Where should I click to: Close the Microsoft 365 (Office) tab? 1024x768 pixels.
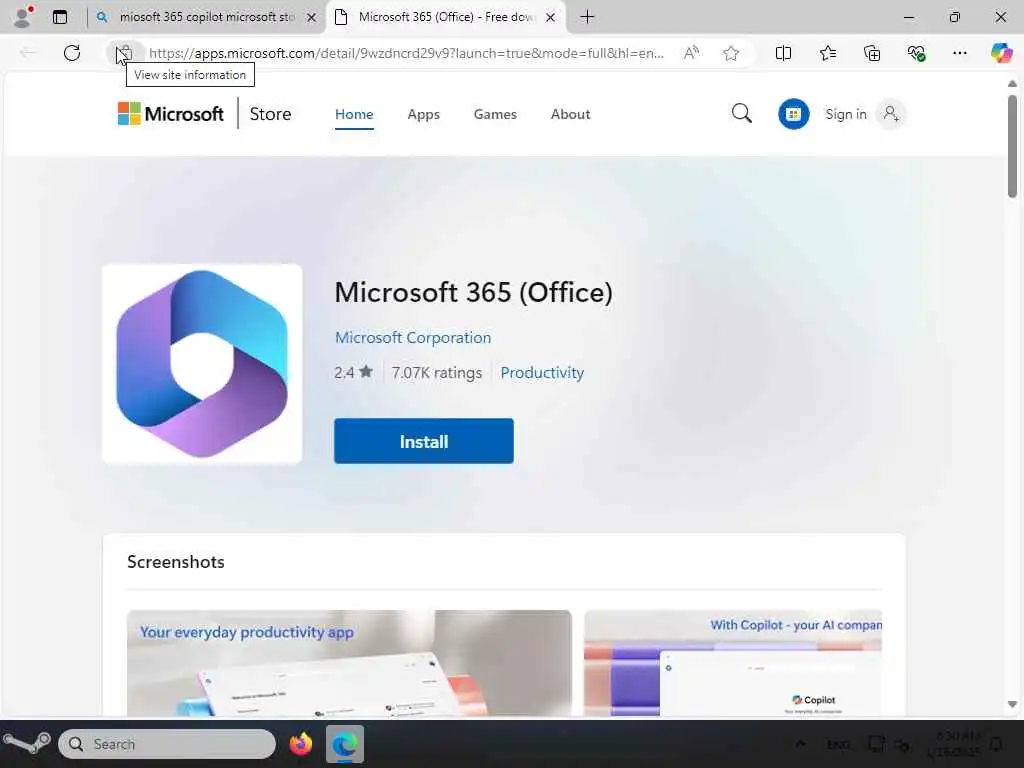coord(551,17)
